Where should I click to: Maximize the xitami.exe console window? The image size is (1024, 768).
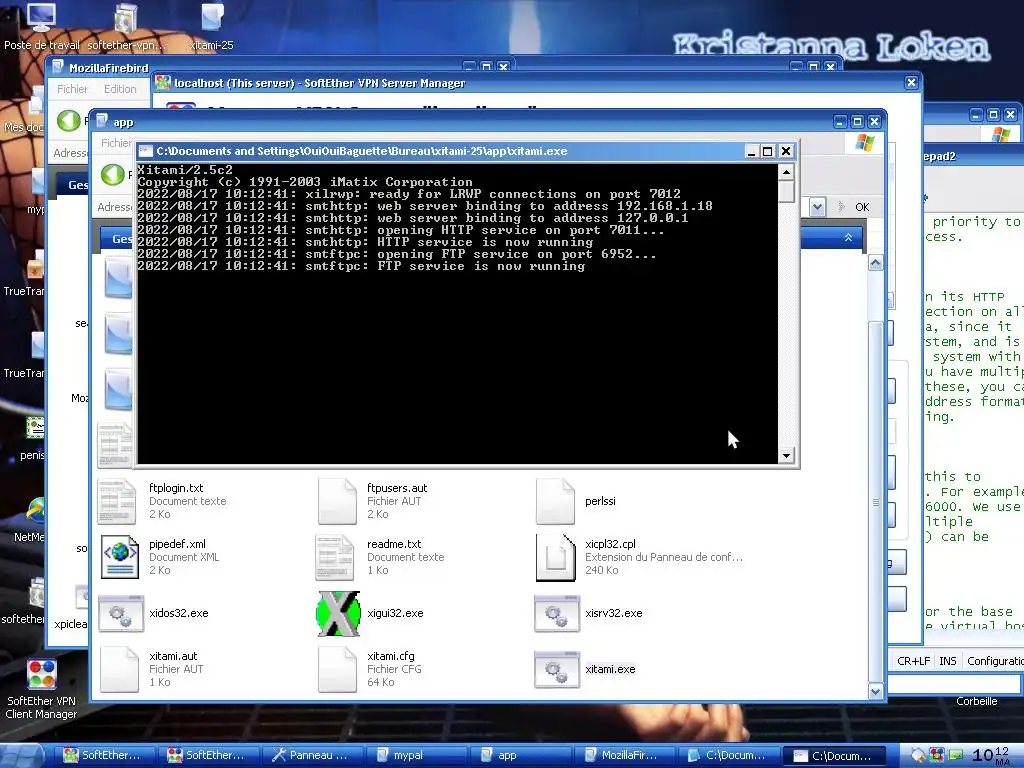[768, 152]
